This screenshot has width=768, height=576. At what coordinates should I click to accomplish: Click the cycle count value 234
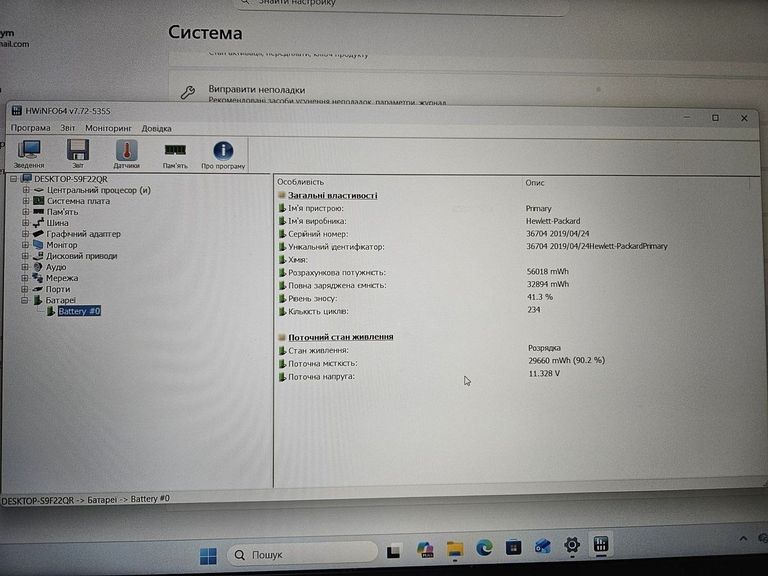tap(533, 310)
